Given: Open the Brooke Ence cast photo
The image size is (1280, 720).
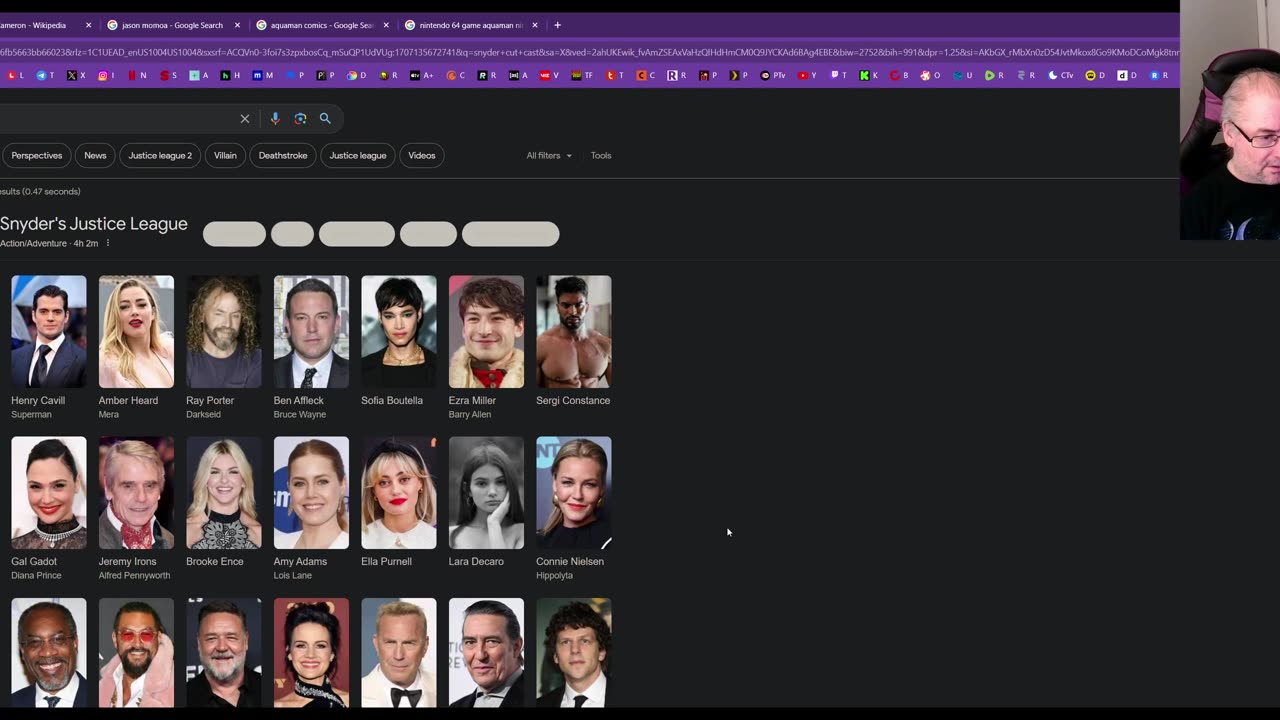Looking at the screenshot, I should coord(224,493).
